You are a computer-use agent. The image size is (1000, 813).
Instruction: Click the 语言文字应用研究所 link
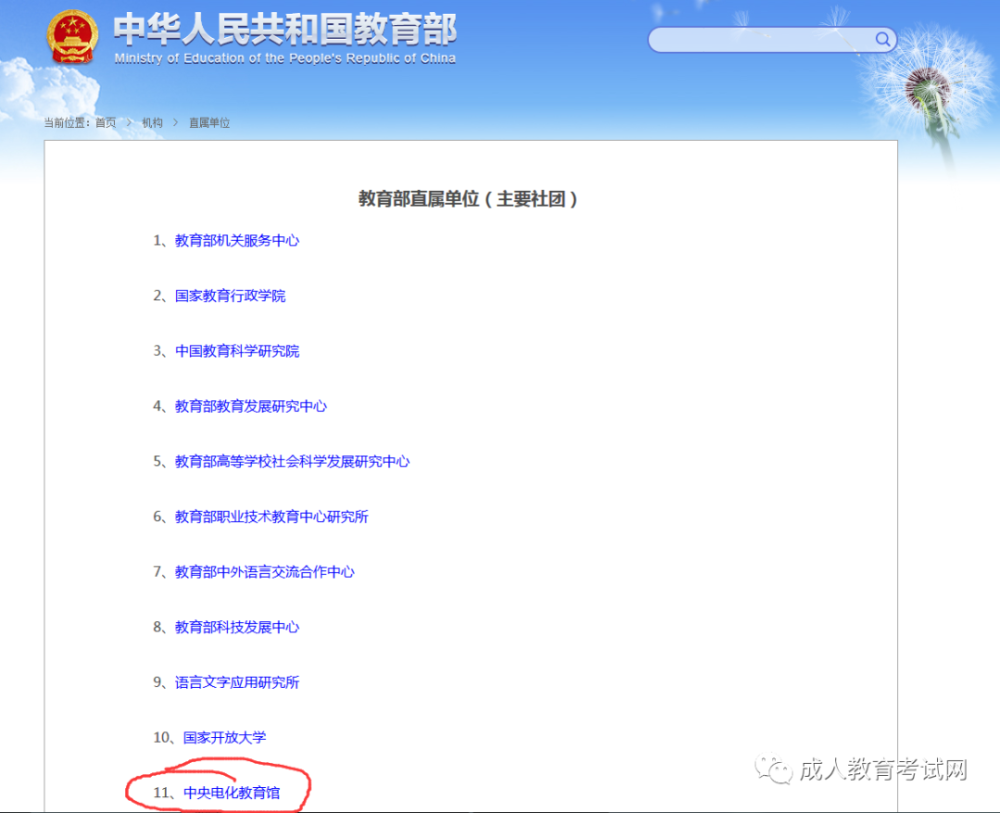pyautogui.click(x=236, y=682)
